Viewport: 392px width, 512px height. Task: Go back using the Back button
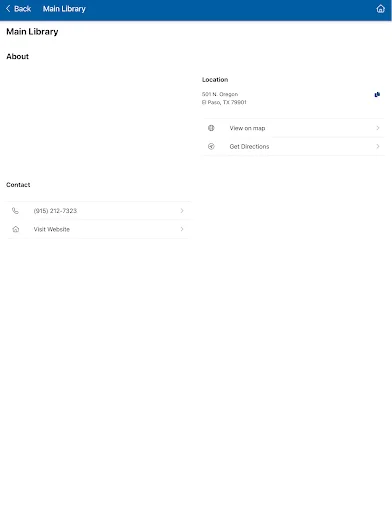coord(19,9)
